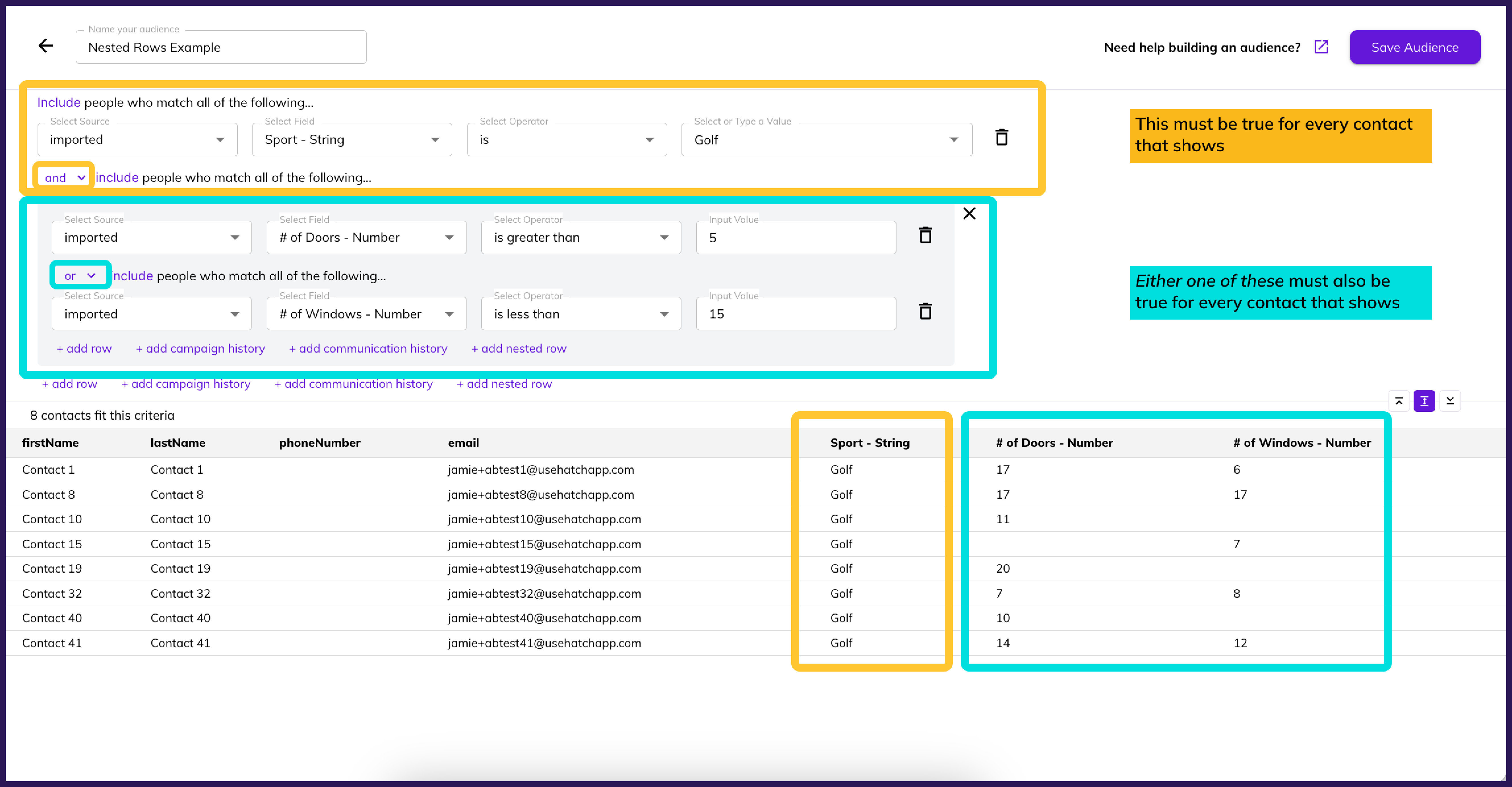Click nested '+ add campaign history' link
Screen dimensions: 1512x787
(200, 349)
